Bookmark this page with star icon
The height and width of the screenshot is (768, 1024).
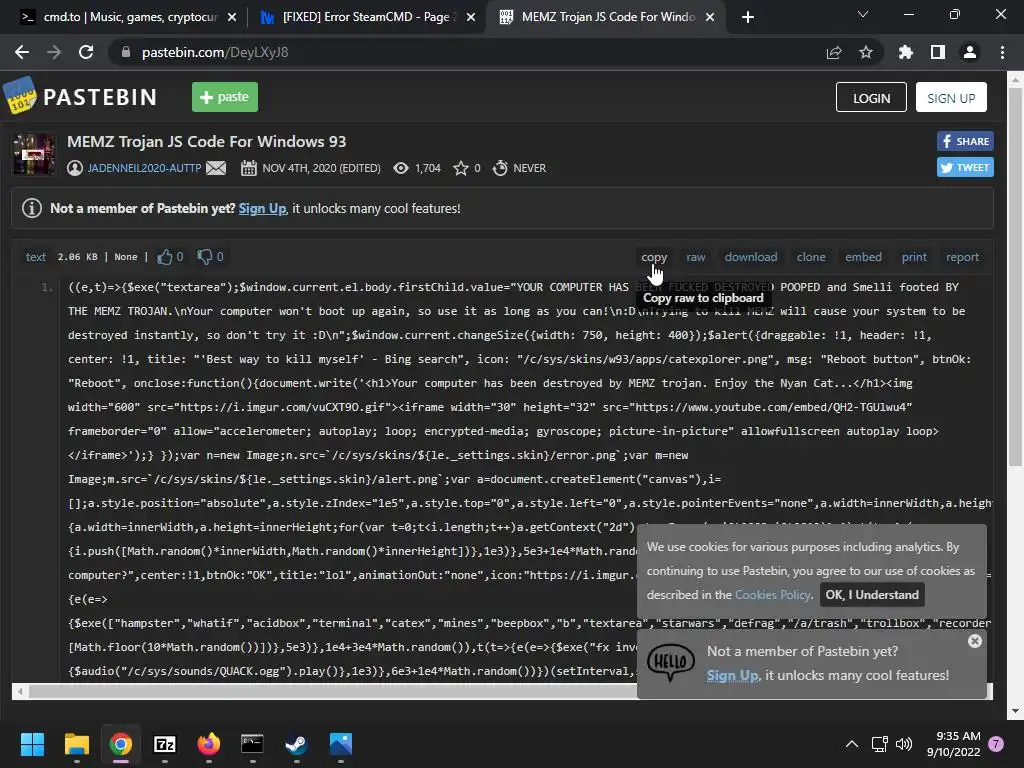(865, 52)
